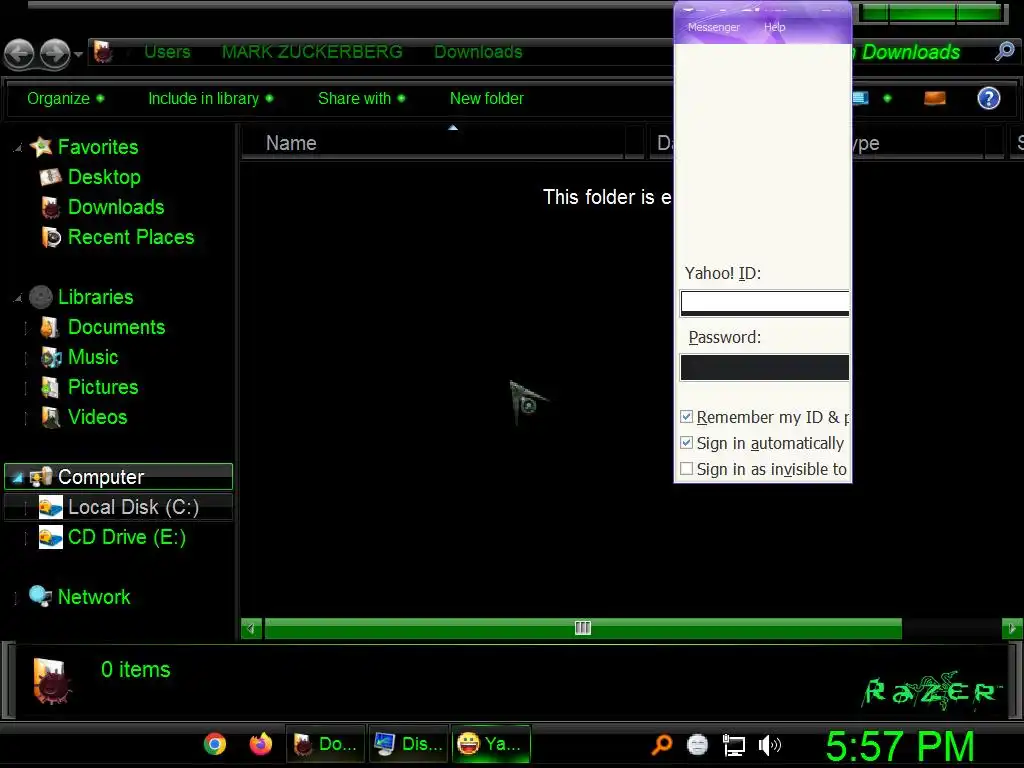Screen dimensions: 1024x768
Task: Open view options dropdown arrow
Action: pos(887,99)
